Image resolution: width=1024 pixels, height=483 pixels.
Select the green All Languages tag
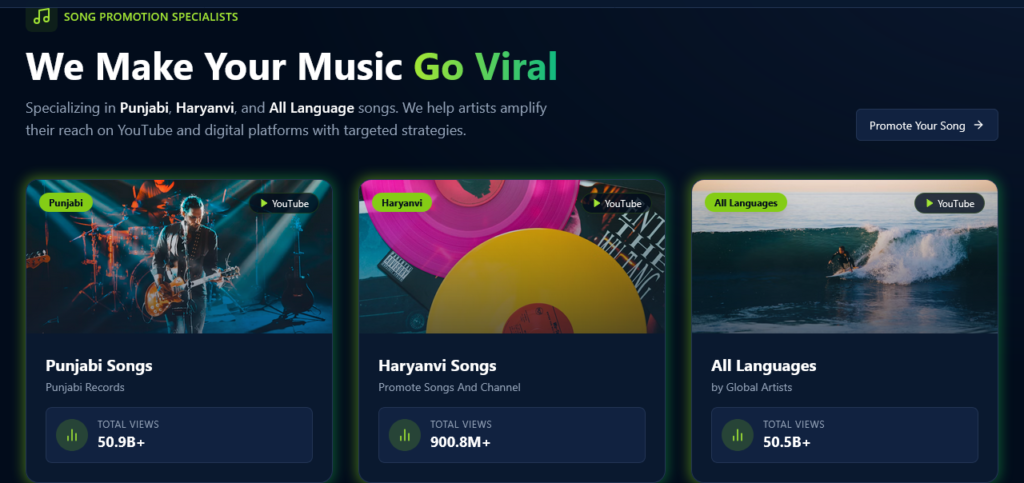click(746, 203)
